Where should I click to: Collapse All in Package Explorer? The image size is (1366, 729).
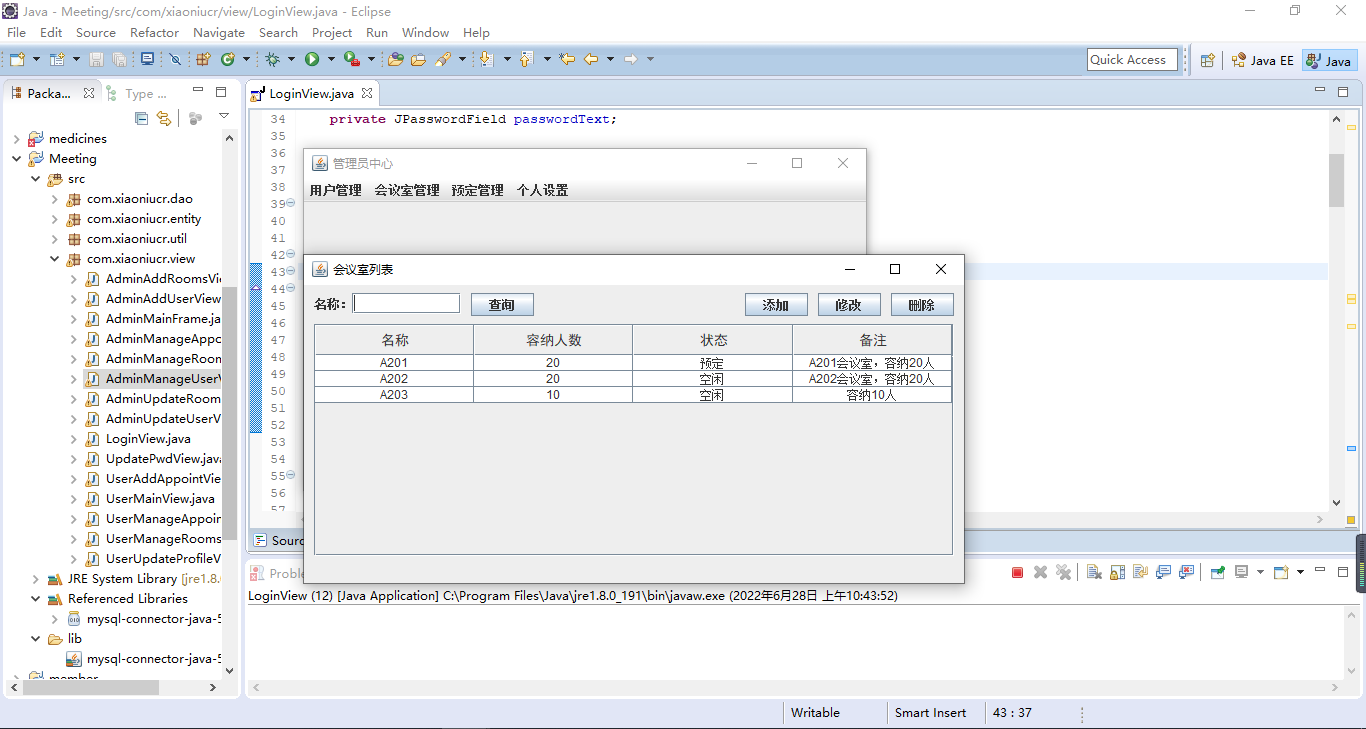click(141, 118)
